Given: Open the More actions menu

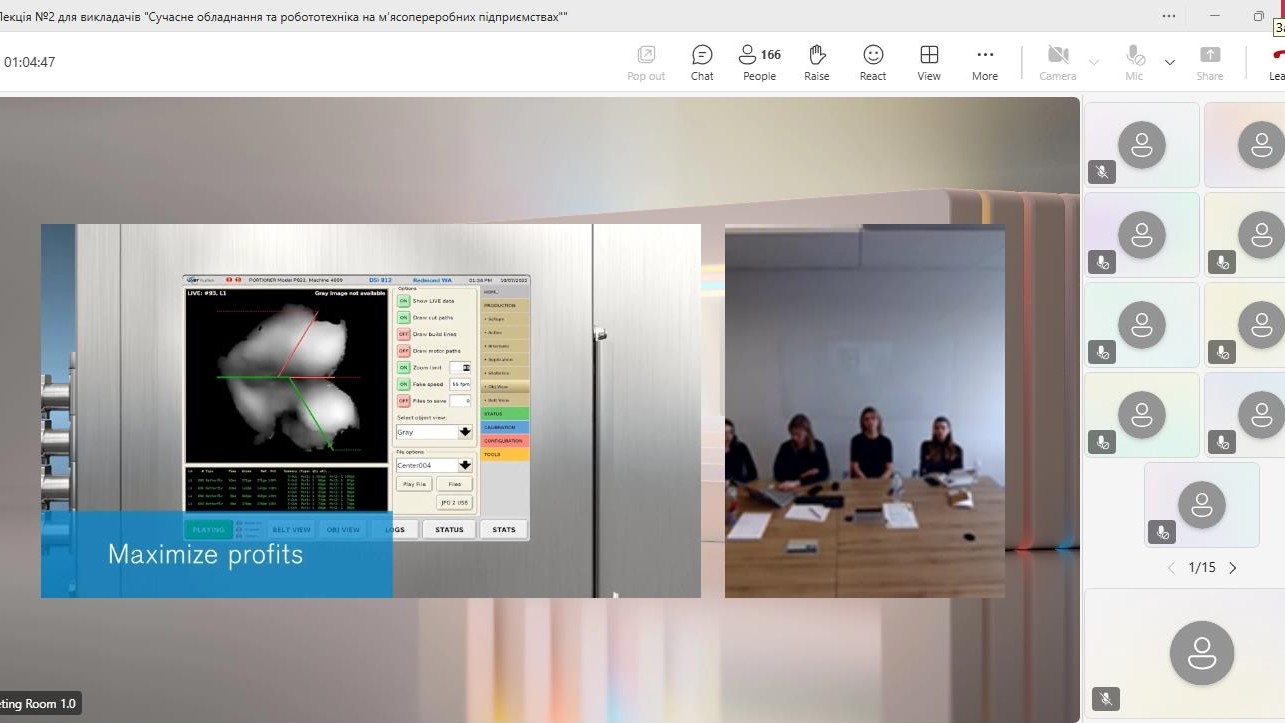Looking at the screenshot, I should click(985, 62).
